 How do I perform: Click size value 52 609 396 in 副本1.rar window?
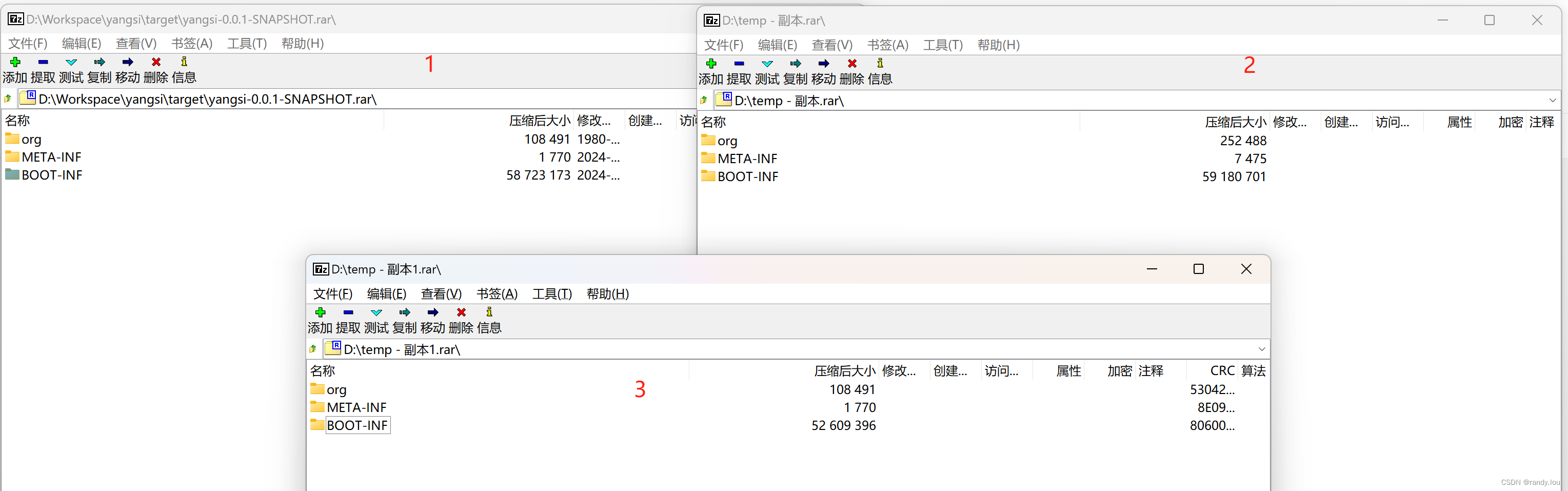[844, 425]
